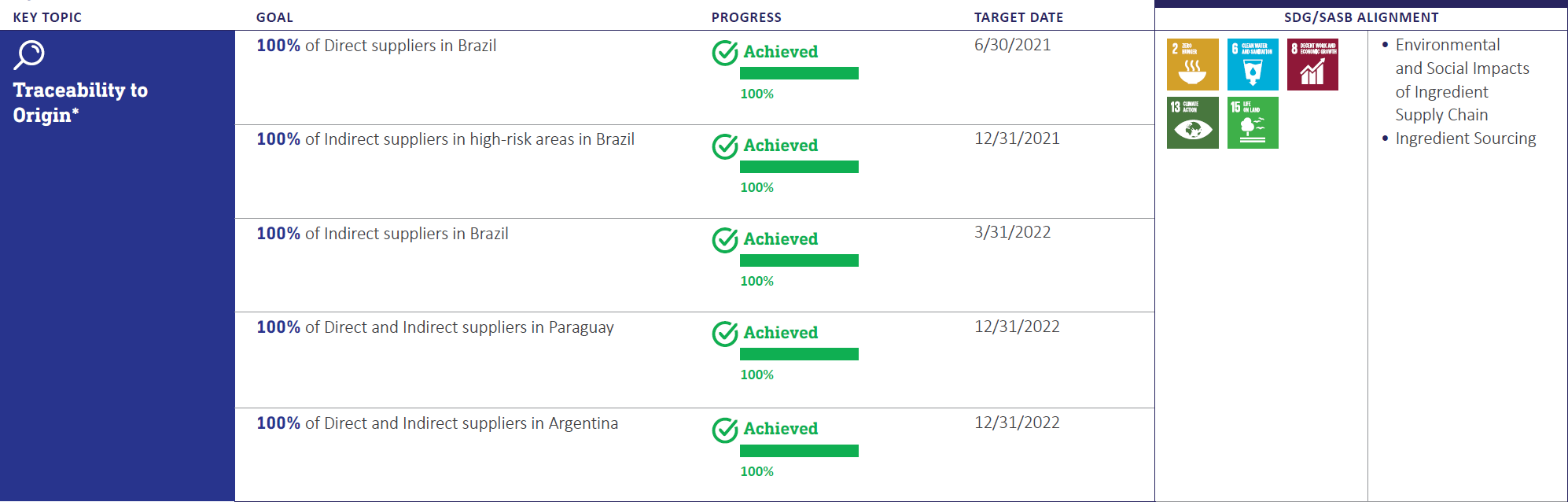Select the SDG 13 Climate Action icon

(x=1192, y=123)
